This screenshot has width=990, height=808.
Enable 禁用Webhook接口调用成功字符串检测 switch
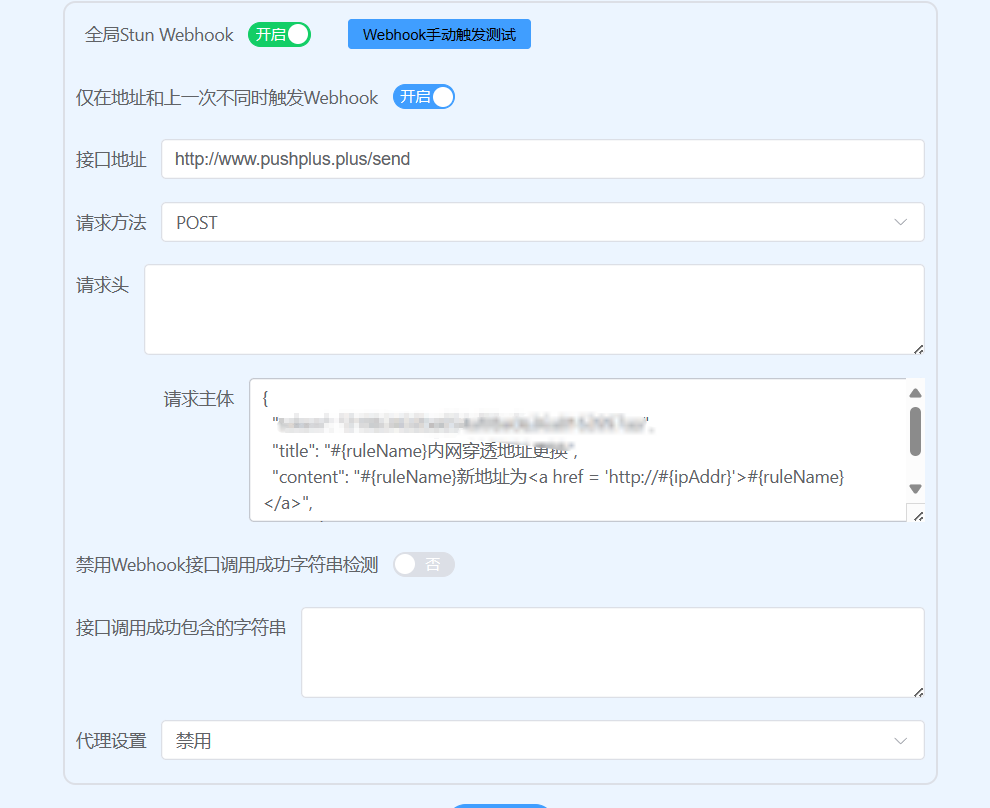pyautogui.click(x=424, y=564)
